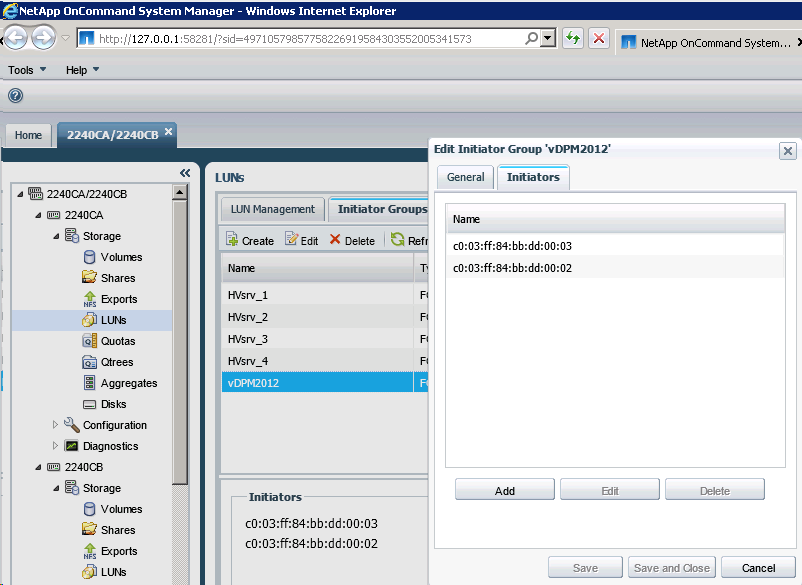The width and height of the screenshot is (802, 585).
Task: Switch to the Home tab
Action: click(x=28, y=135)
